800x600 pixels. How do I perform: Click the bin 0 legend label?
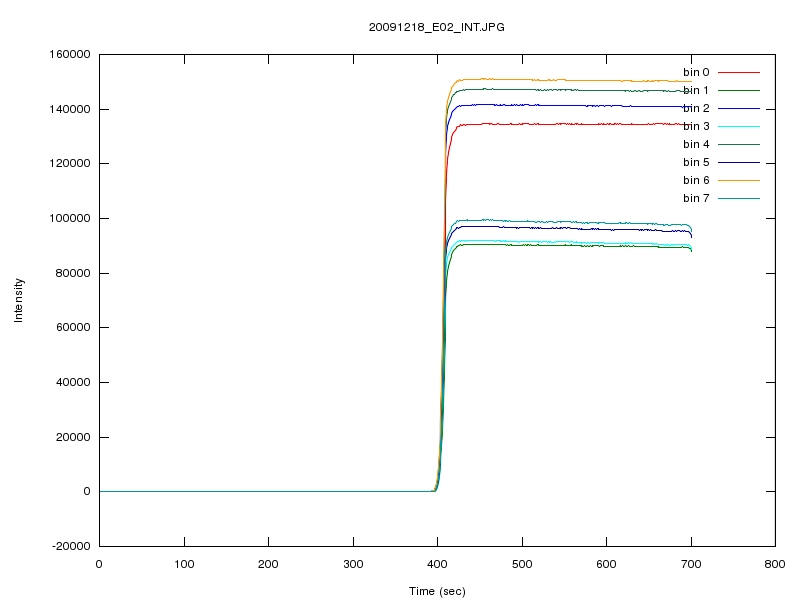(696, 72)
